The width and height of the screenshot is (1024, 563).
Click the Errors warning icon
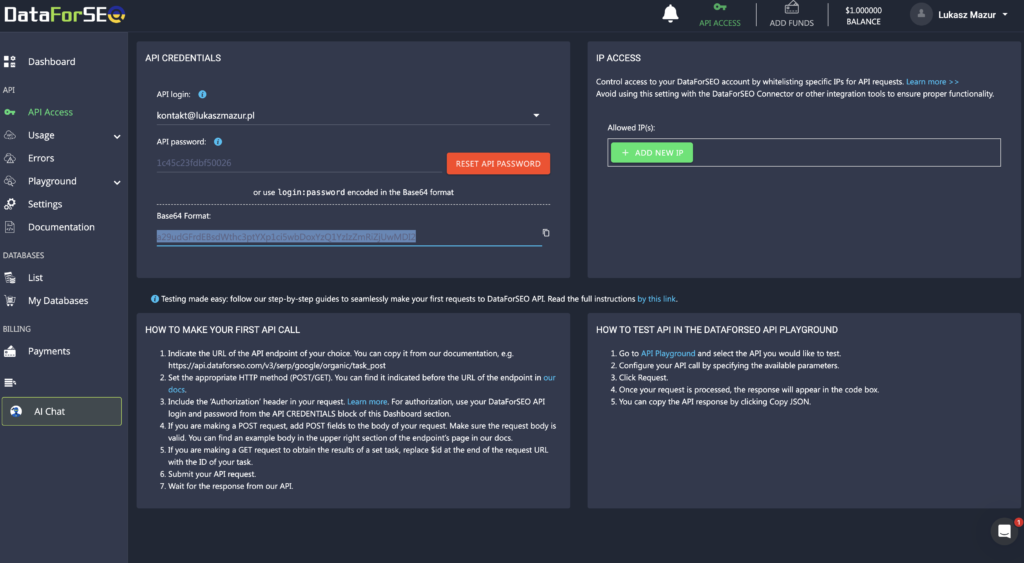coord(10,158)
